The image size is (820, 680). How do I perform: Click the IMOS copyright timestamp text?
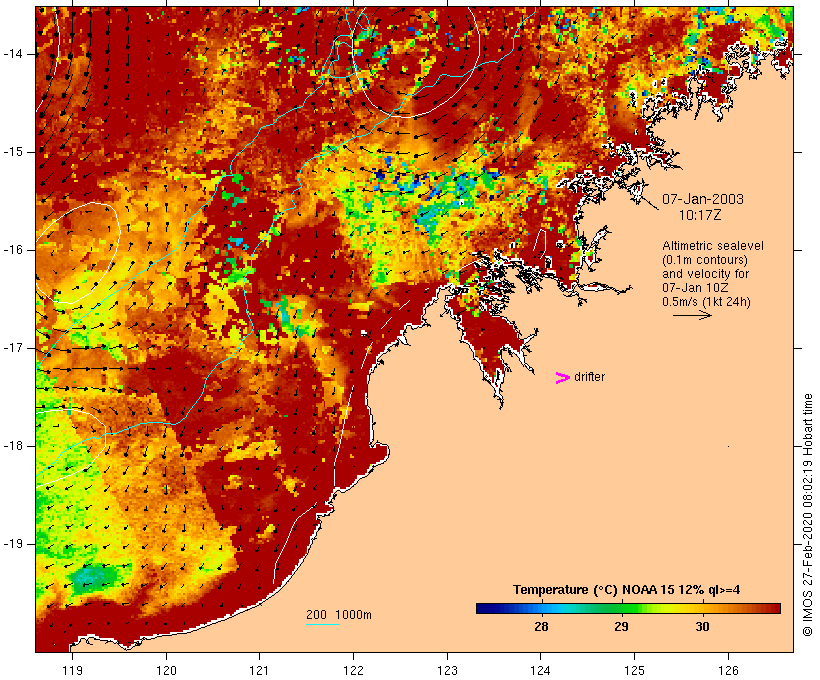pos(807,515)
